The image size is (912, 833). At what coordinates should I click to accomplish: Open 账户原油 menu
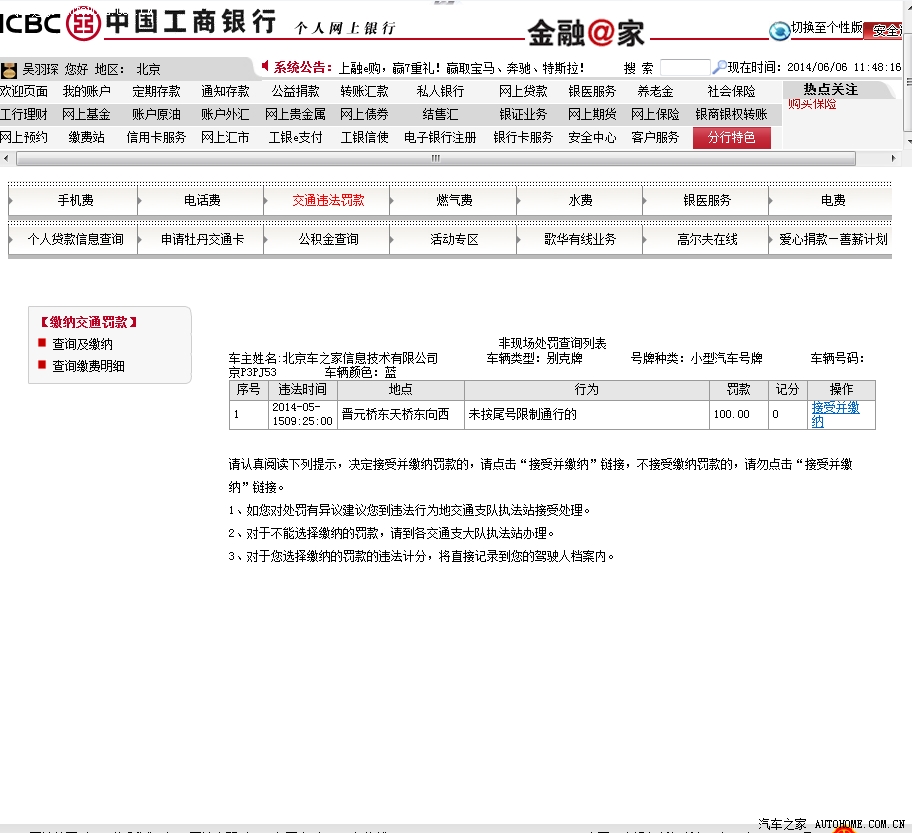(156, 115)
